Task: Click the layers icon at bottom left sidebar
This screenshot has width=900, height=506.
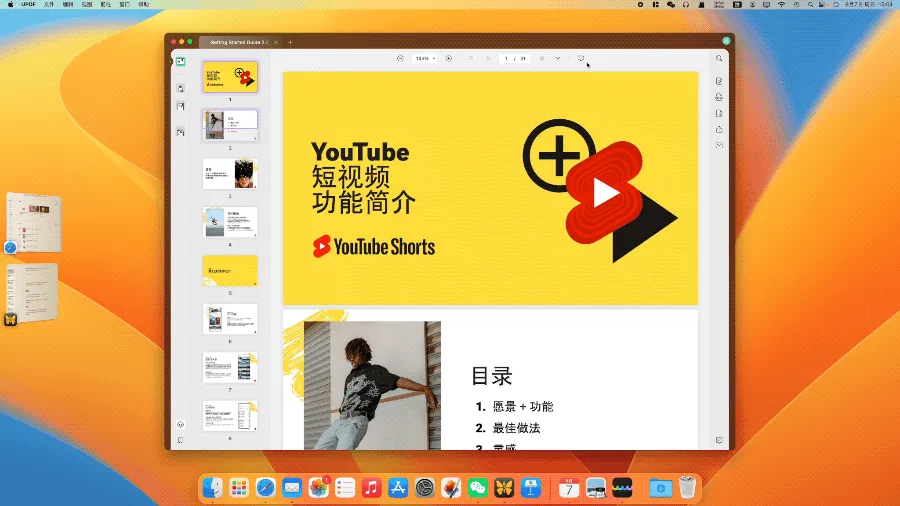Action: 180,425
